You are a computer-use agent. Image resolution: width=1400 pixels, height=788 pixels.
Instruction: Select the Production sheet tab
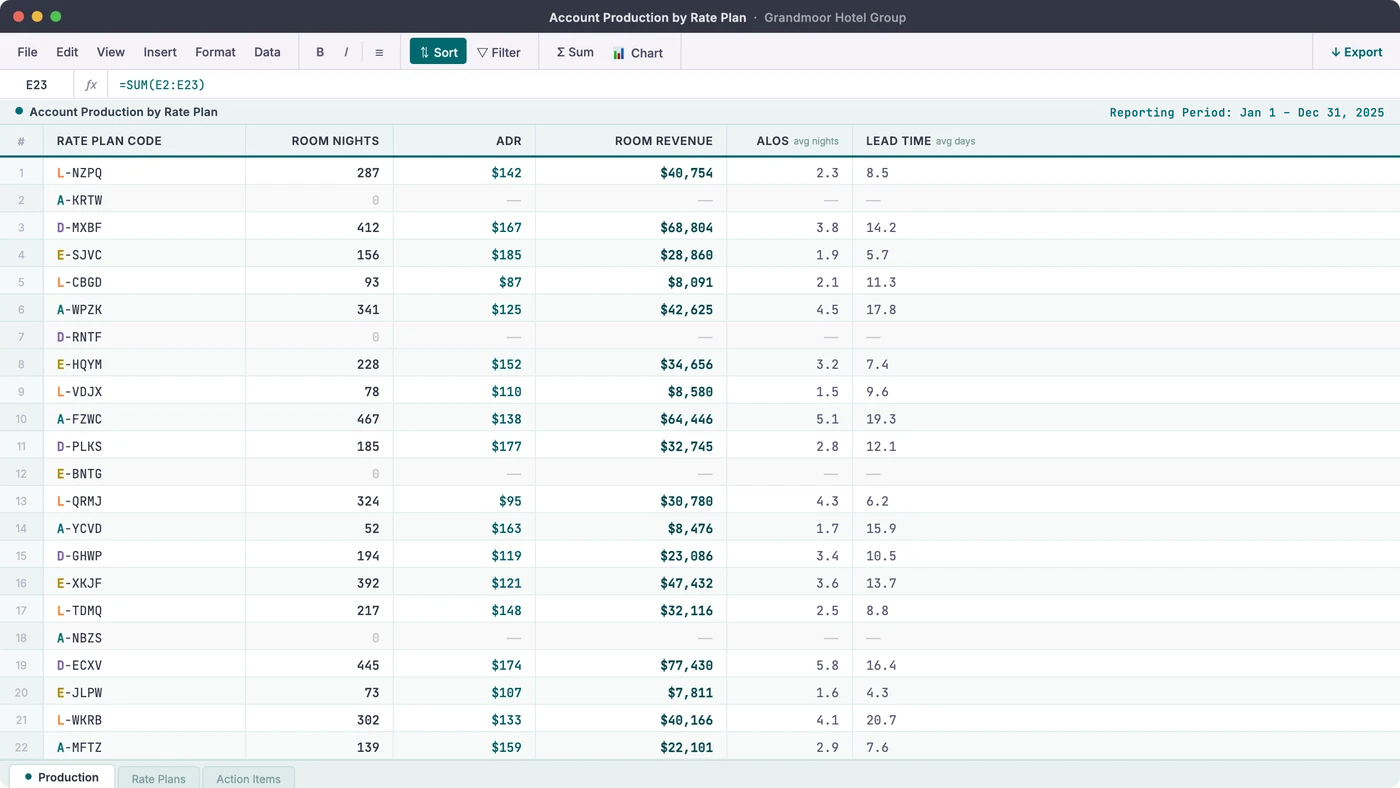coord(62,777)
